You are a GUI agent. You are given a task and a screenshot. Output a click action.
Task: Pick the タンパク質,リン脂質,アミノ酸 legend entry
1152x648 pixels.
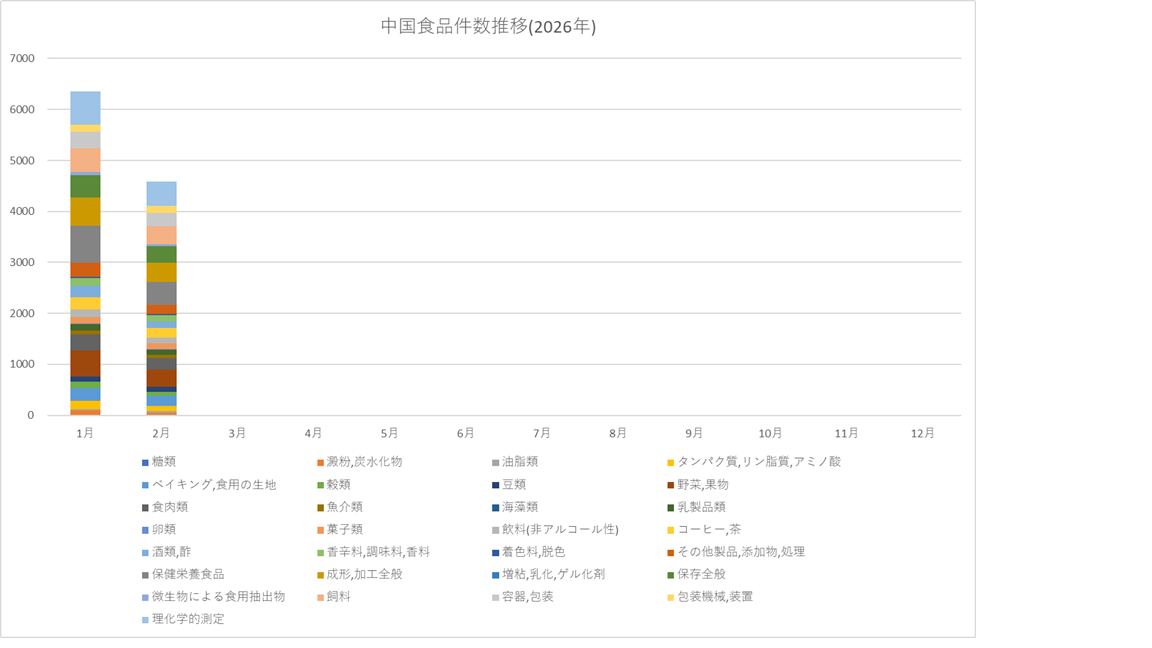click(x=759, y=462)
